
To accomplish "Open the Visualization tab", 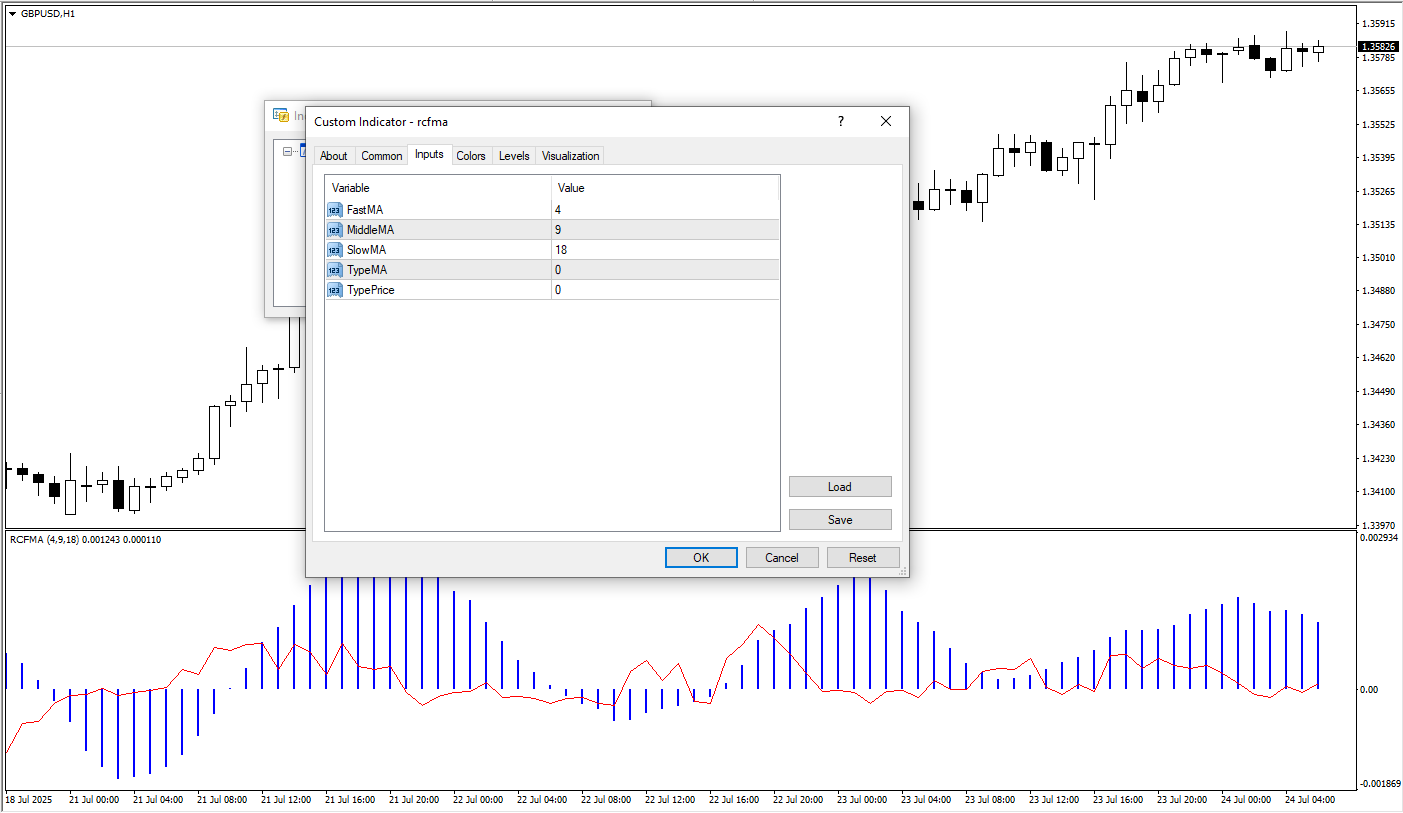I will 570,156.
